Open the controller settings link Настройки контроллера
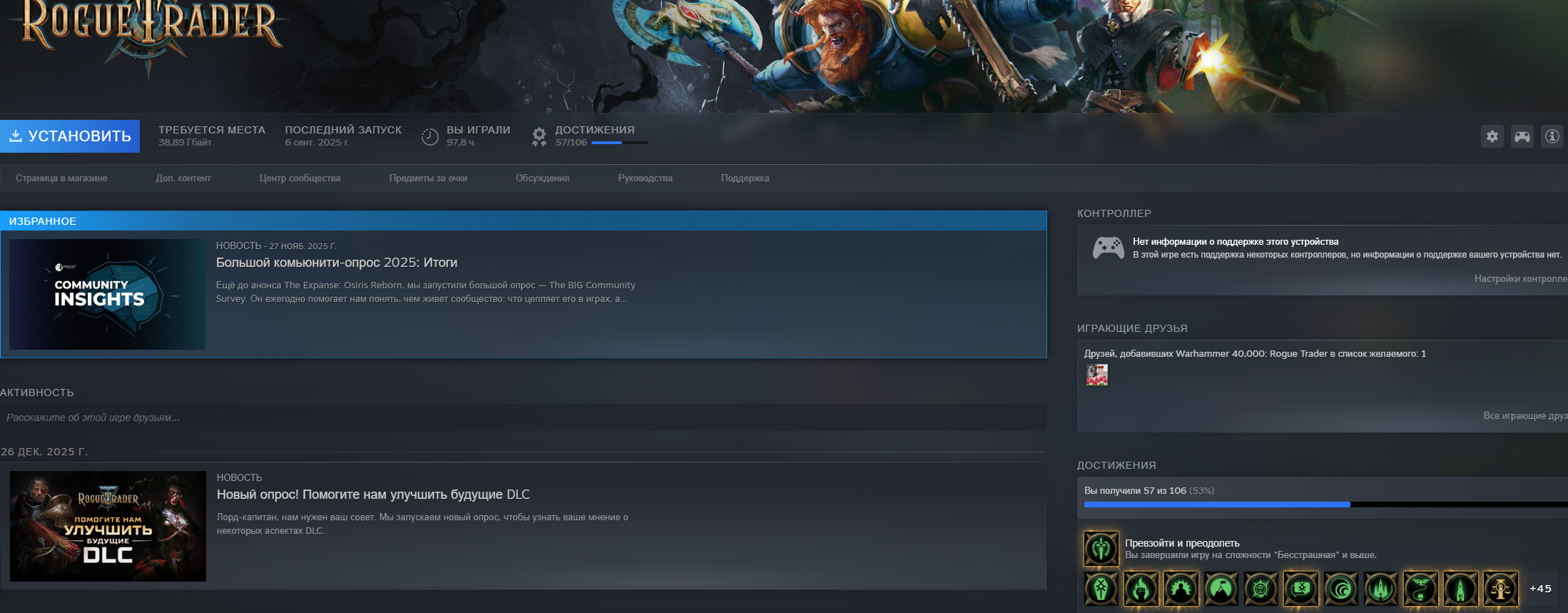 click(x=1521, y=279)
